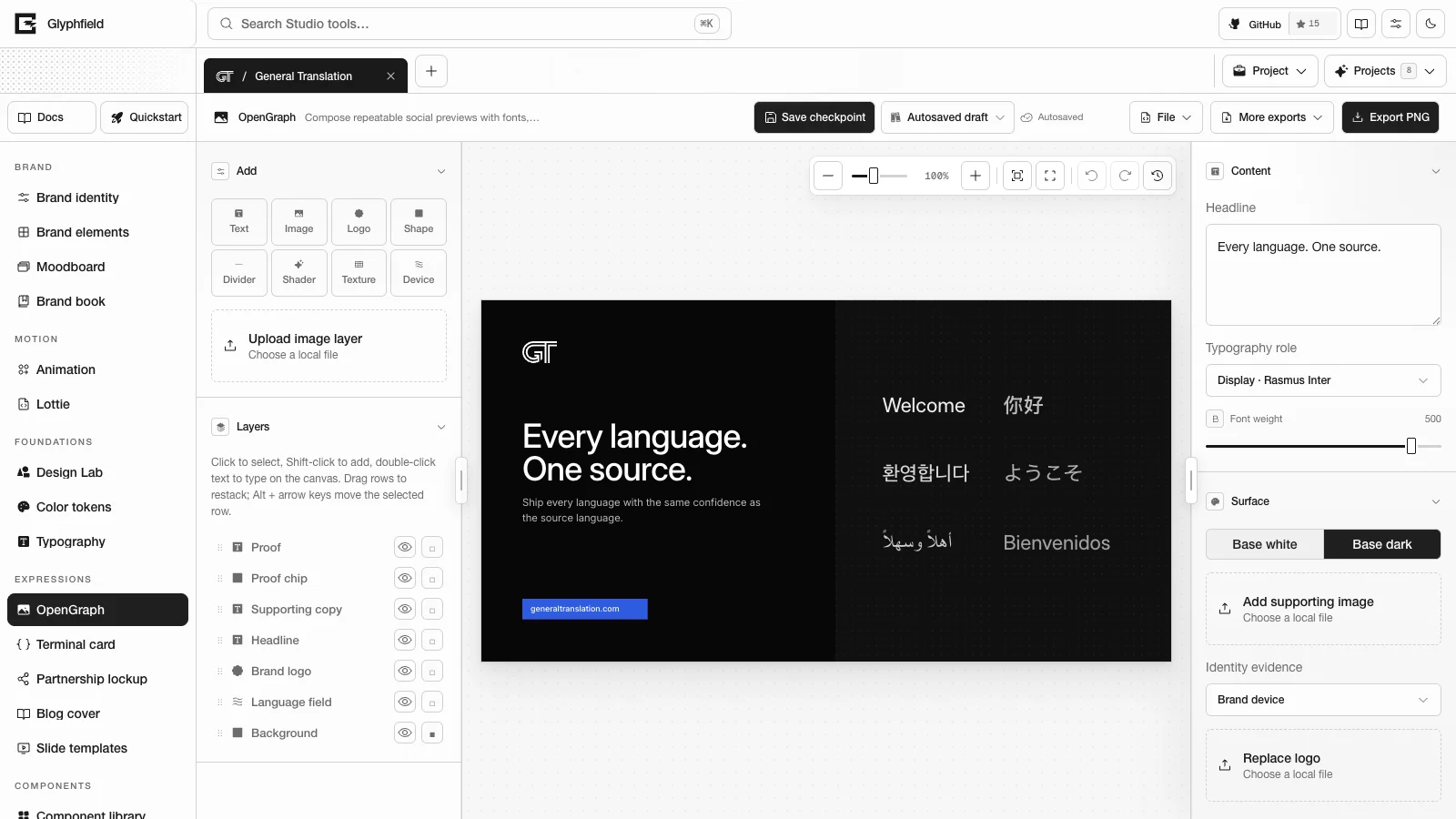Add a Texture layer

pyautogui.click(x=359, y=273)
